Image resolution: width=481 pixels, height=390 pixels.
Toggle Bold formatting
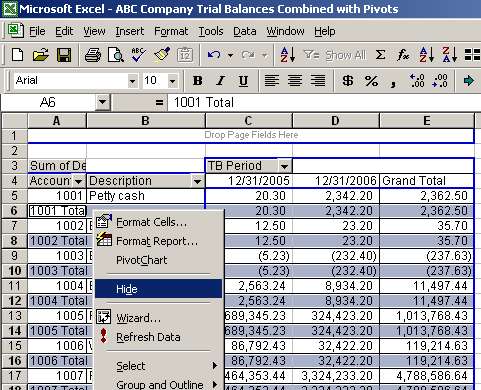(197, 81)
